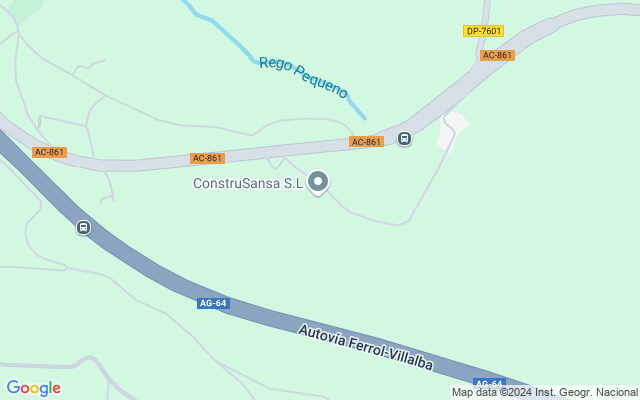Click the AC-861 shield just below DP-7601

(497, 55)
